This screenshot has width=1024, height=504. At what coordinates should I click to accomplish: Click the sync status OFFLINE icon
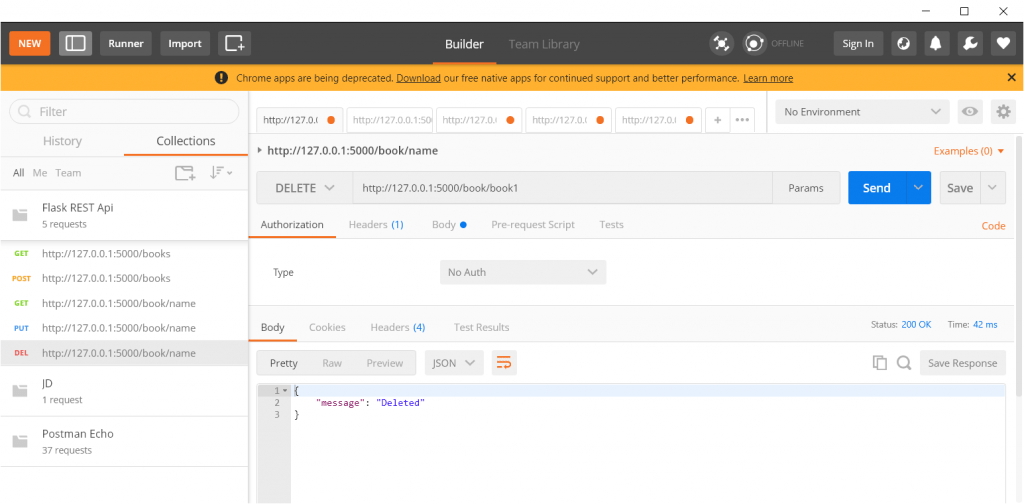click(x=754, y=44)
